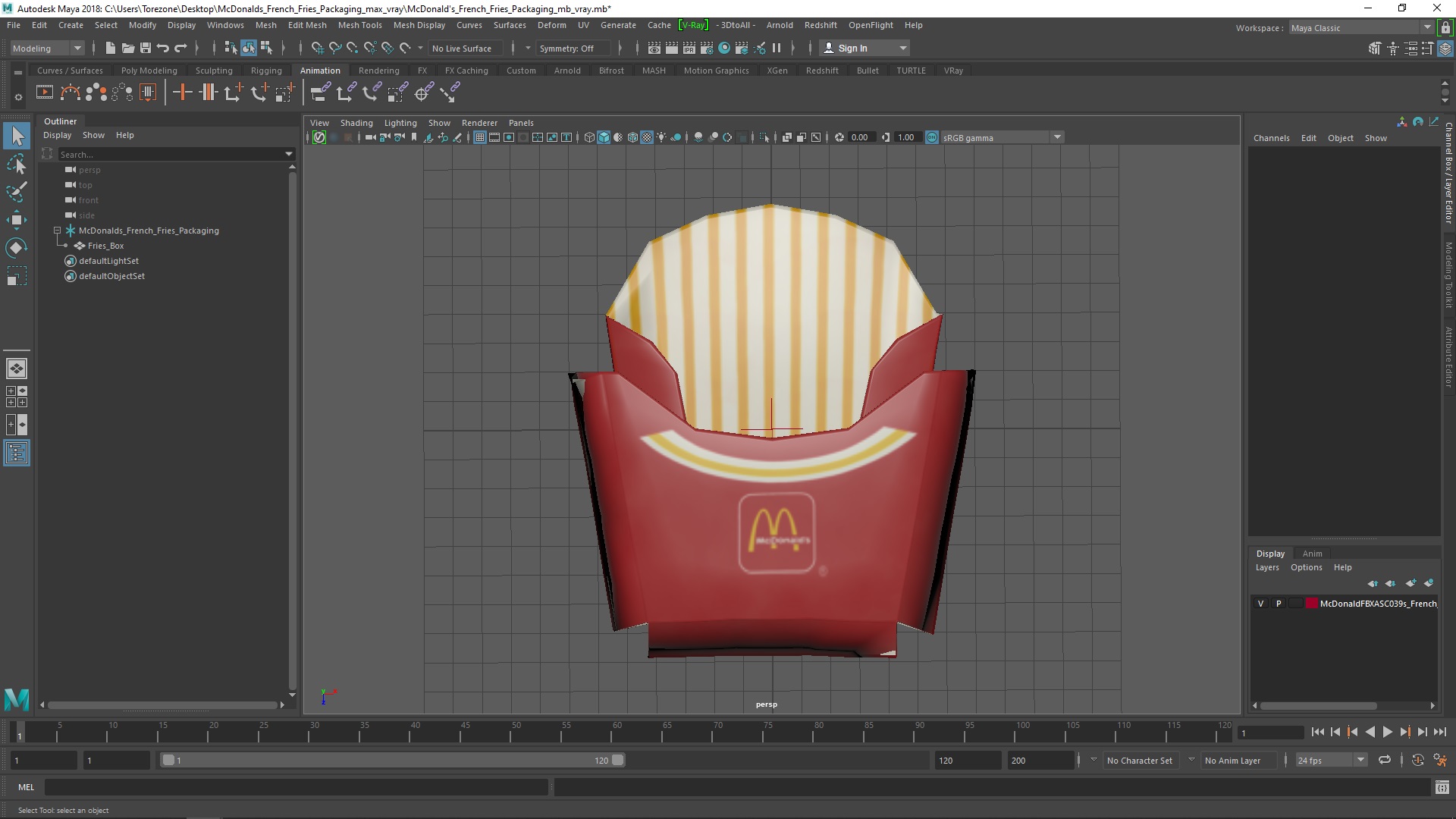Image resolution: width=1456 pixels, height=819 pixels.
Task: Toggle viewport grid display
Action: 480,137
